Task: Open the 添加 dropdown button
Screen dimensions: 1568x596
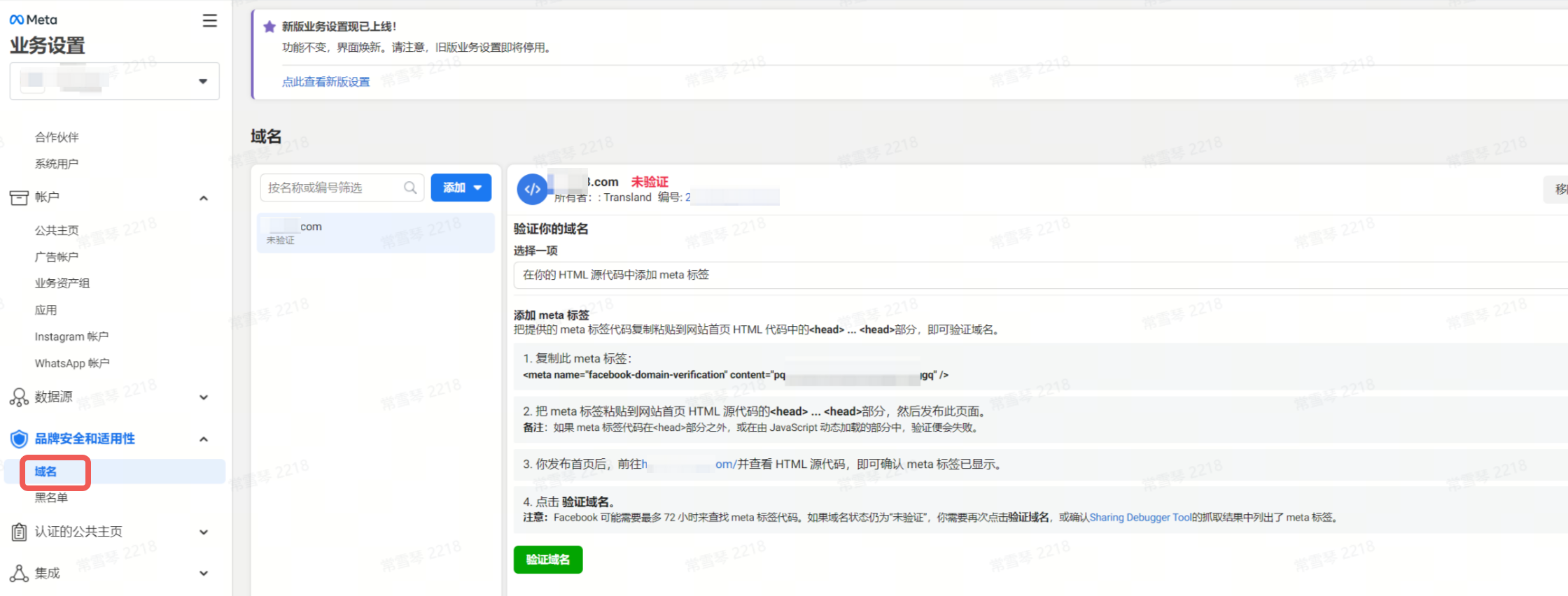Action: coord(461,187)
